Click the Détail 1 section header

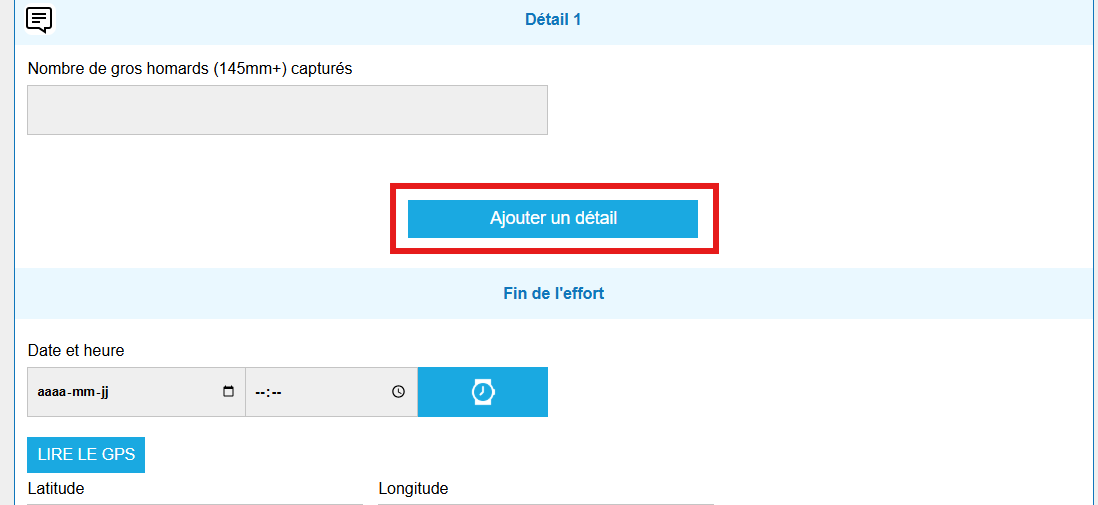(553, 19)
